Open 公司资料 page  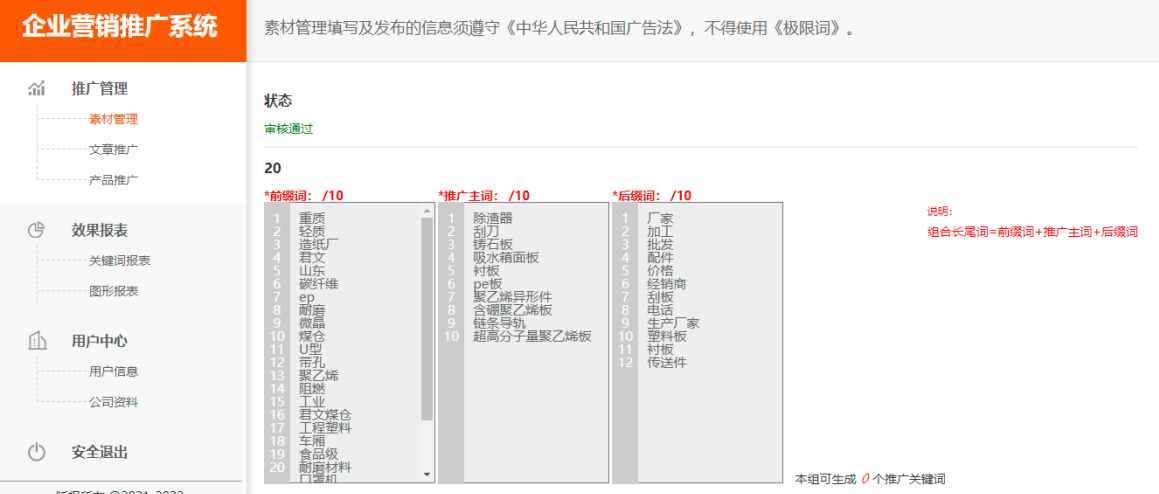pyautogui.click(x=113, y=402)
